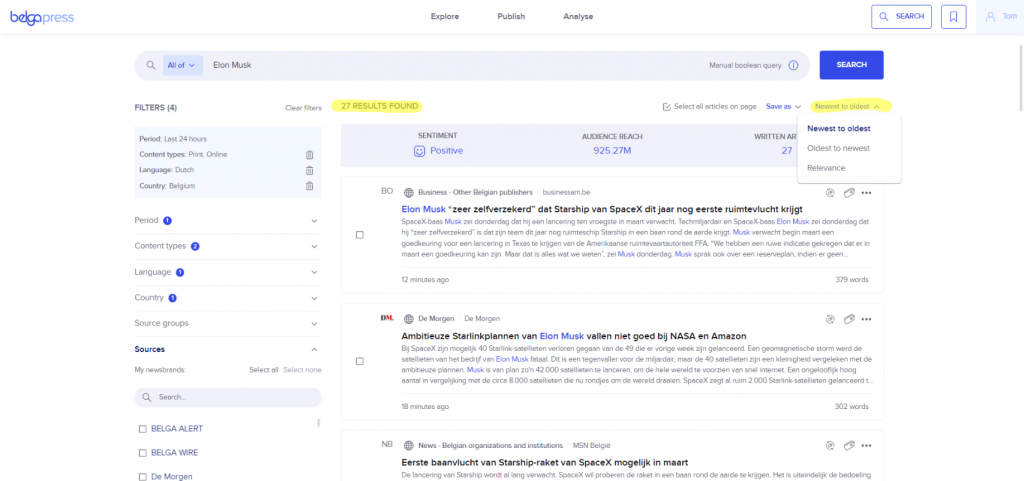Go to the Publish tab
Image resolution: width=1024 pixels, height=481 pixels.
(511, 16)
